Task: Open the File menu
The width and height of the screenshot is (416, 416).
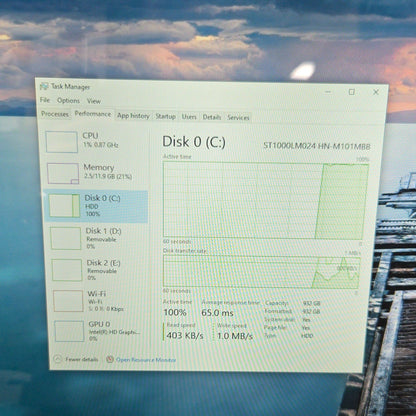Action: tap(45, 100)
